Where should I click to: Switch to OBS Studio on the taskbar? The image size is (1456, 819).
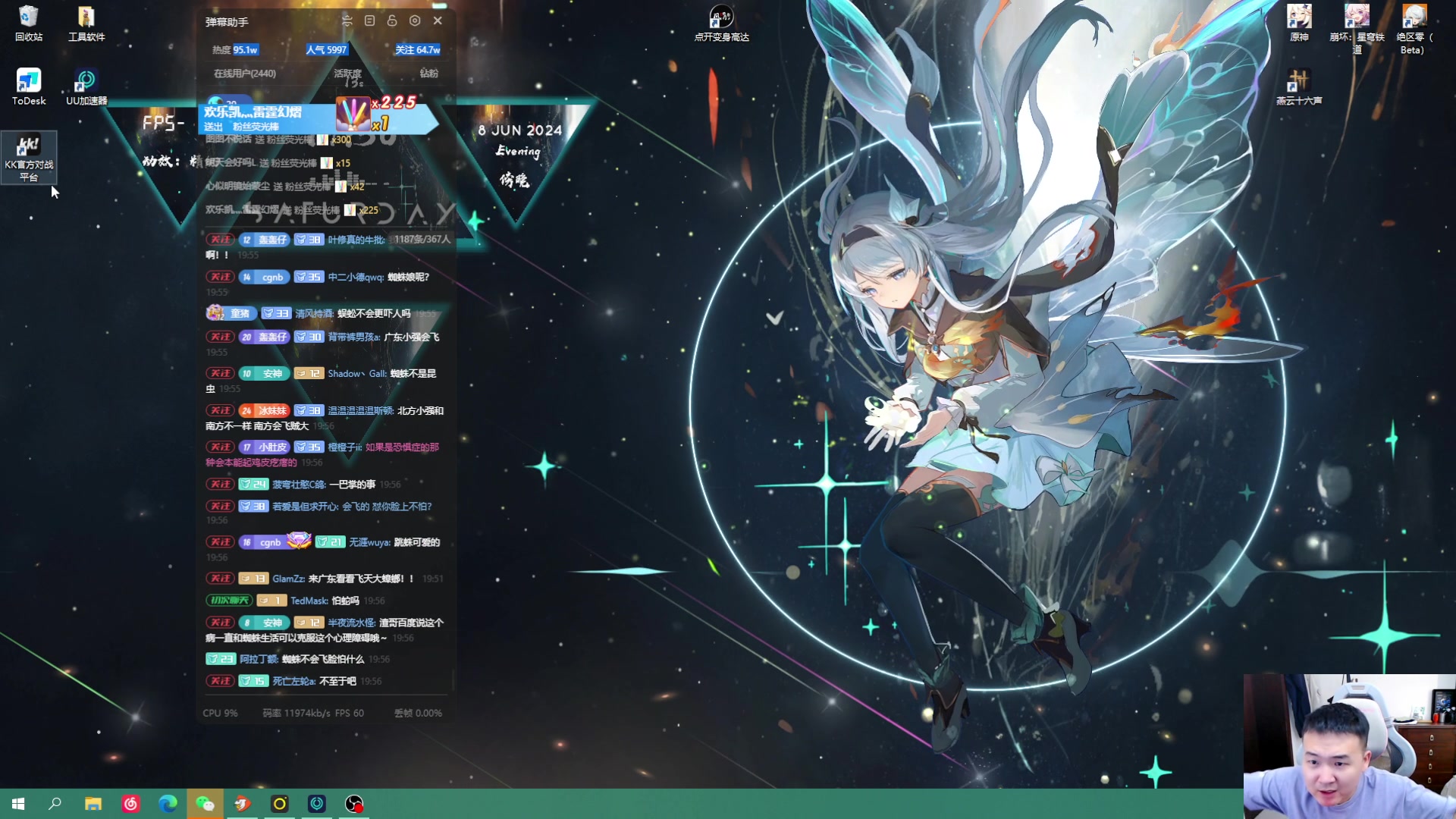(x=354, y=804)
